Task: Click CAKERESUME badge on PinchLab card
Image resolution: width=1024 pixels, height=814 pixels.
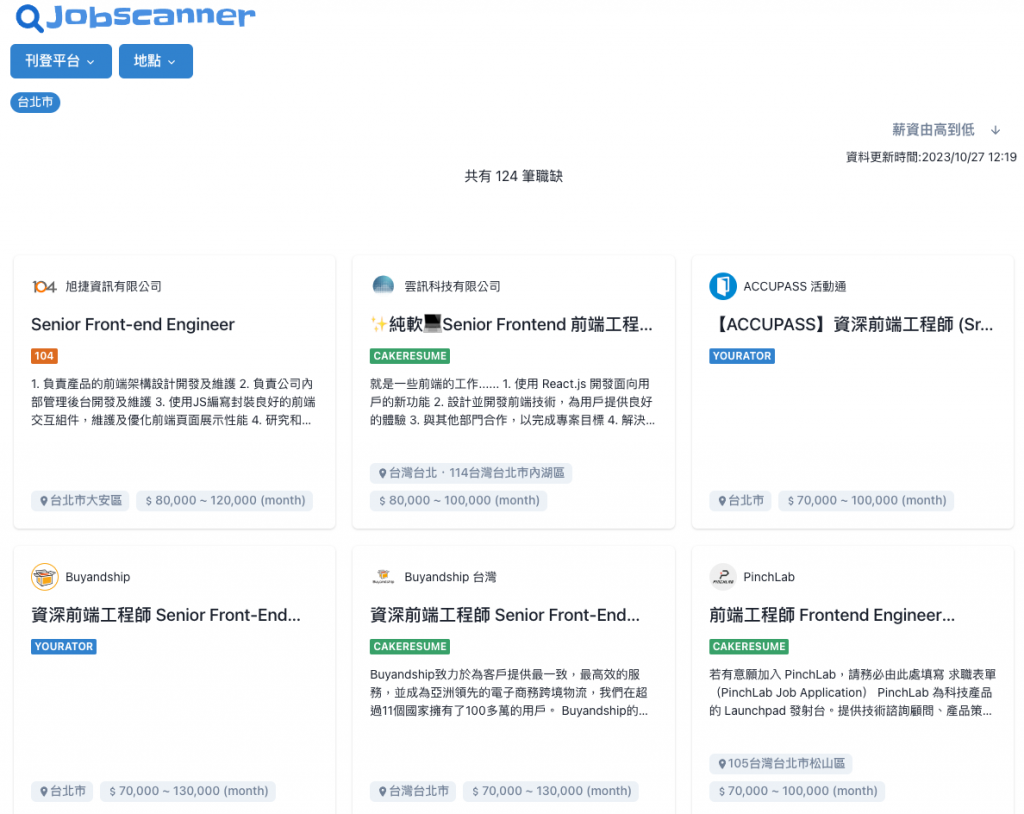Action: point(748,646)
